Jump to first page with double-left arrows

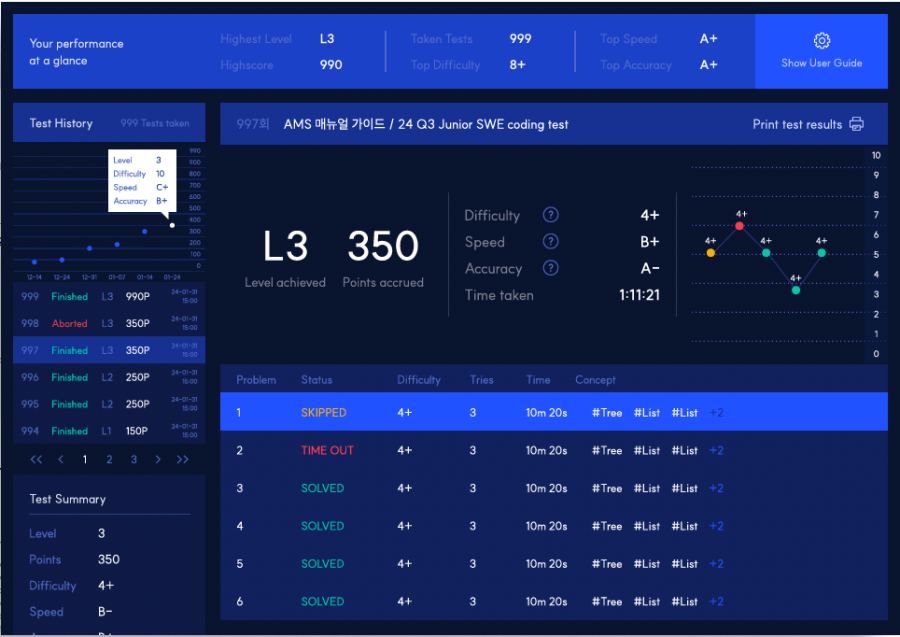(36, 459)
